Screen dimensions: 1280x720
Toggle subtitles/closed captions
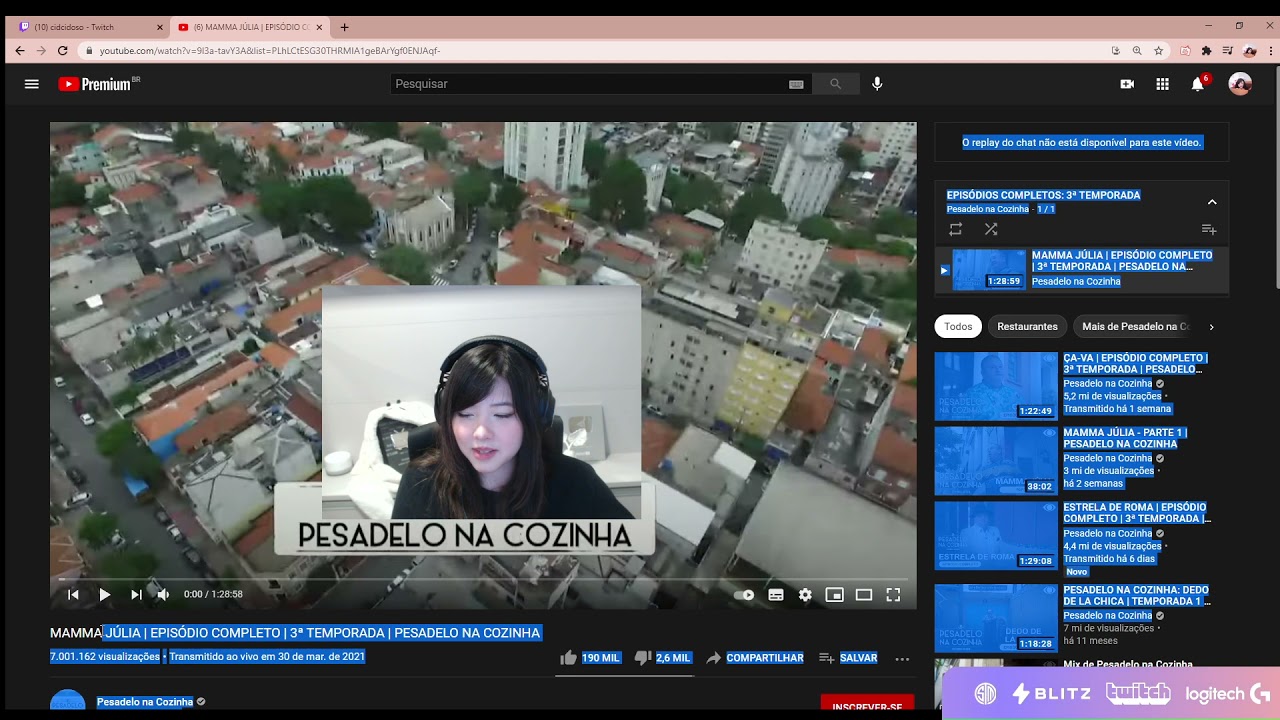(775, 594)
